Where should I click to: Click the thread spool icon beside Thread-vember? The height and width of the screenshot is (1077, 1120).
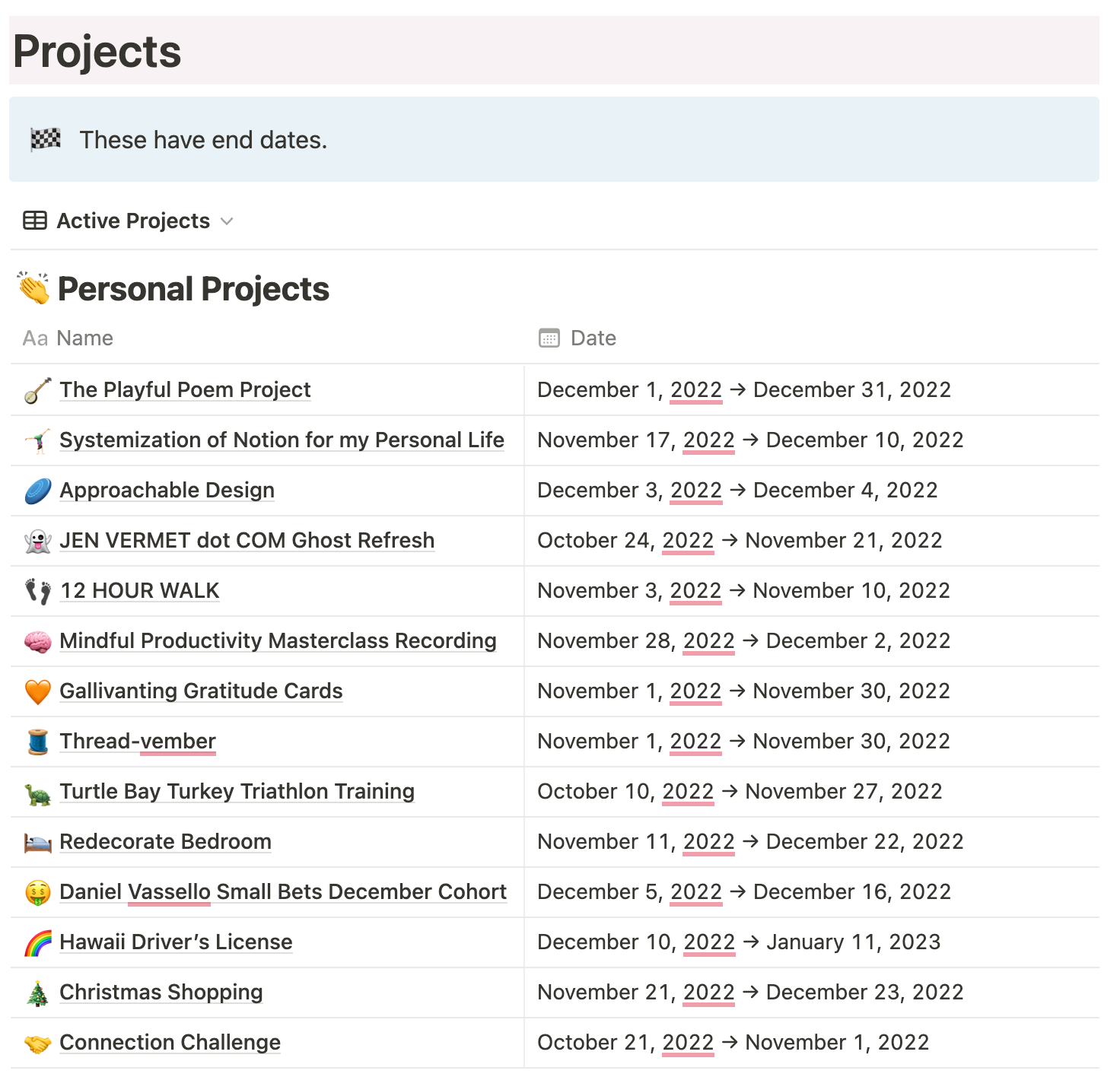point(38,742)
